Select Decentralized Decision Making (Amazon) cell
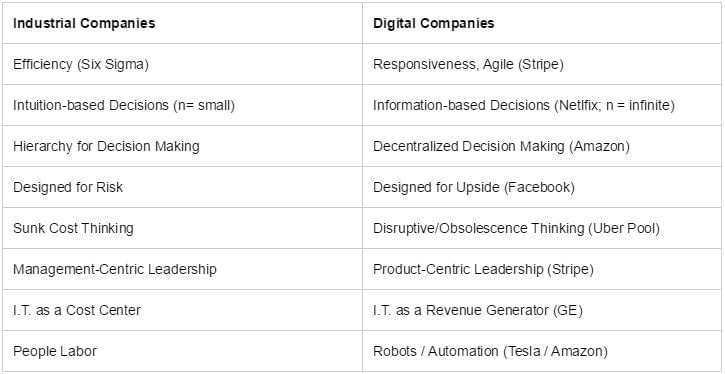The width and height of the screenshot is (725, 374). click(542, 146)
